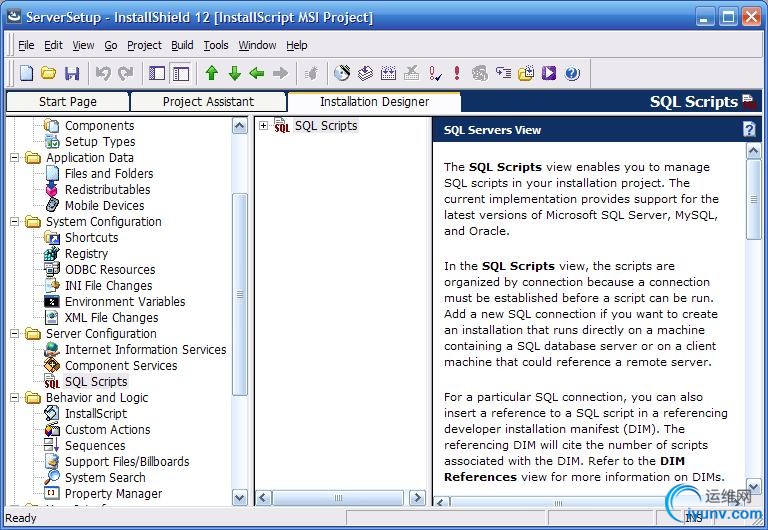Open XML File Changes view
Screen dimensions: 768x530
111,318
